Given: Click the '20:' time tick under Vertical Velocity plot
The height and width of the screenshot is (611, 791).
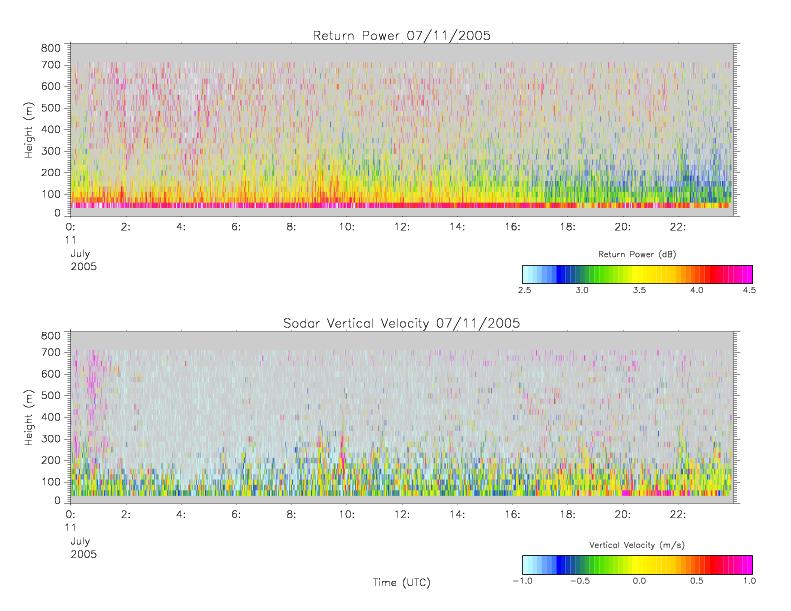Looking at the screenshot, I should point(623,515).
